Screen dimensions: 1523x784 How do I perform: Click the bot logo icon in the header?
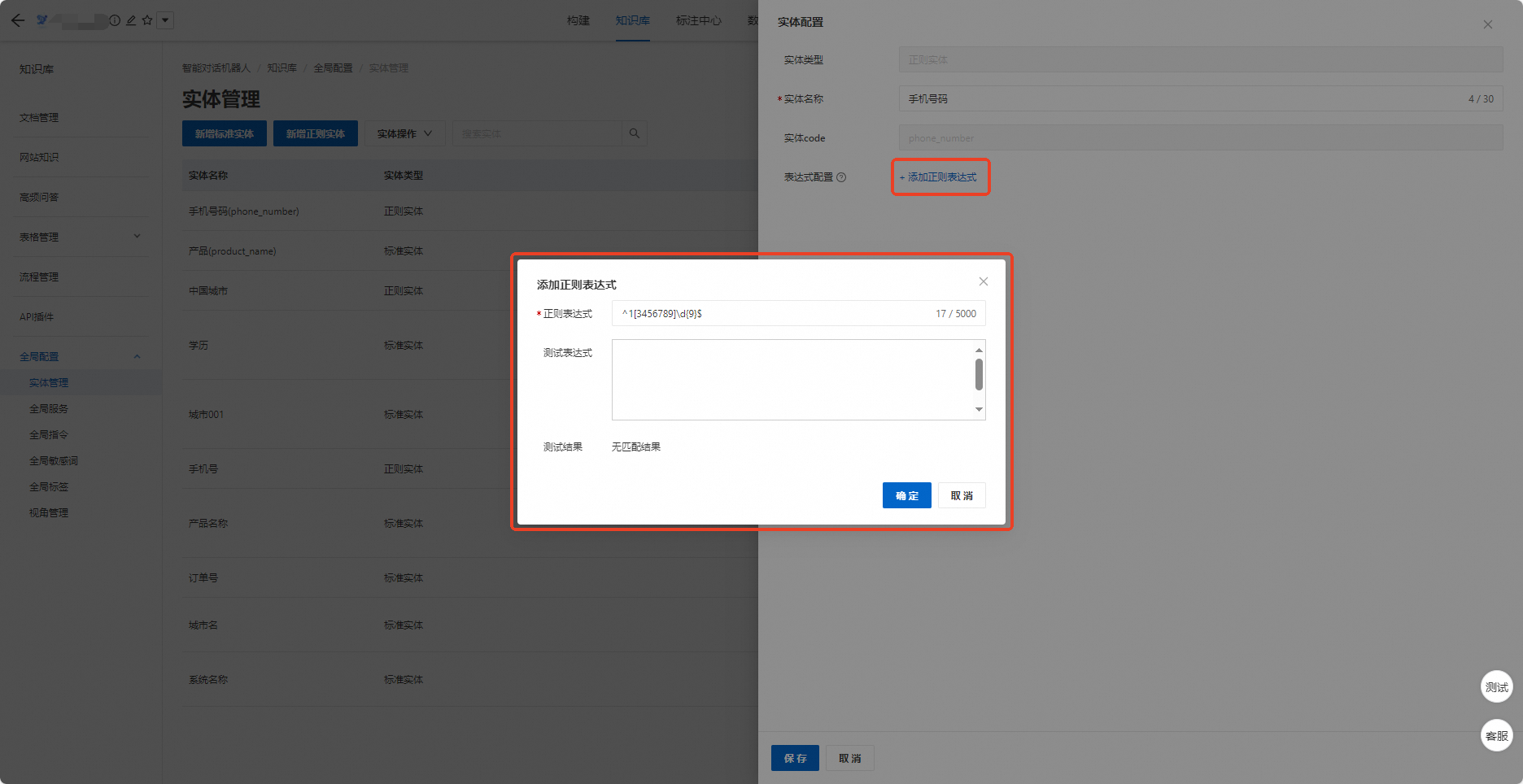(x=42, y=20)
